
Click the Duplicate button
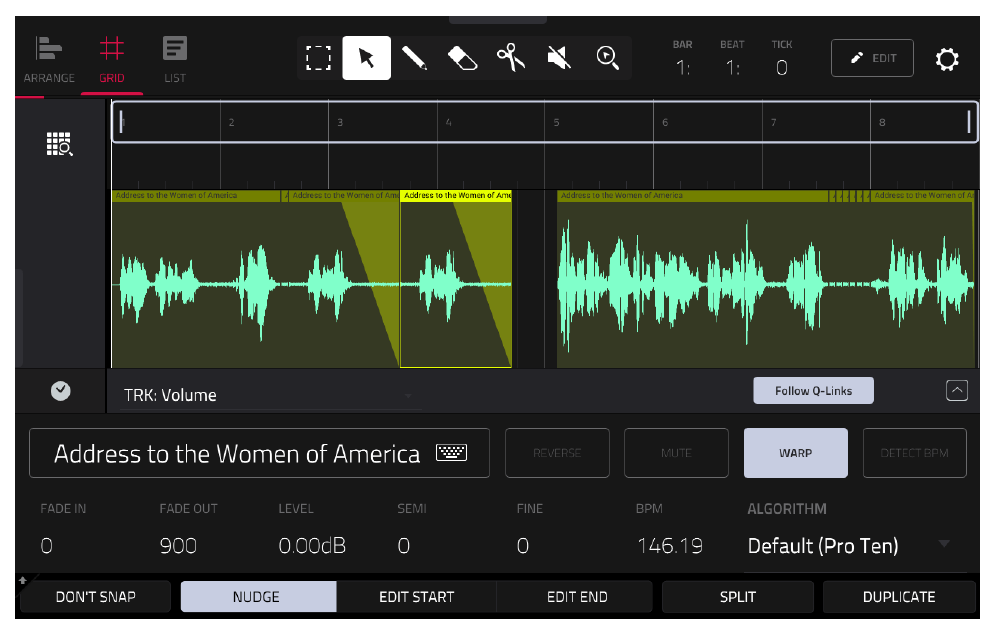tap(899, 597)
